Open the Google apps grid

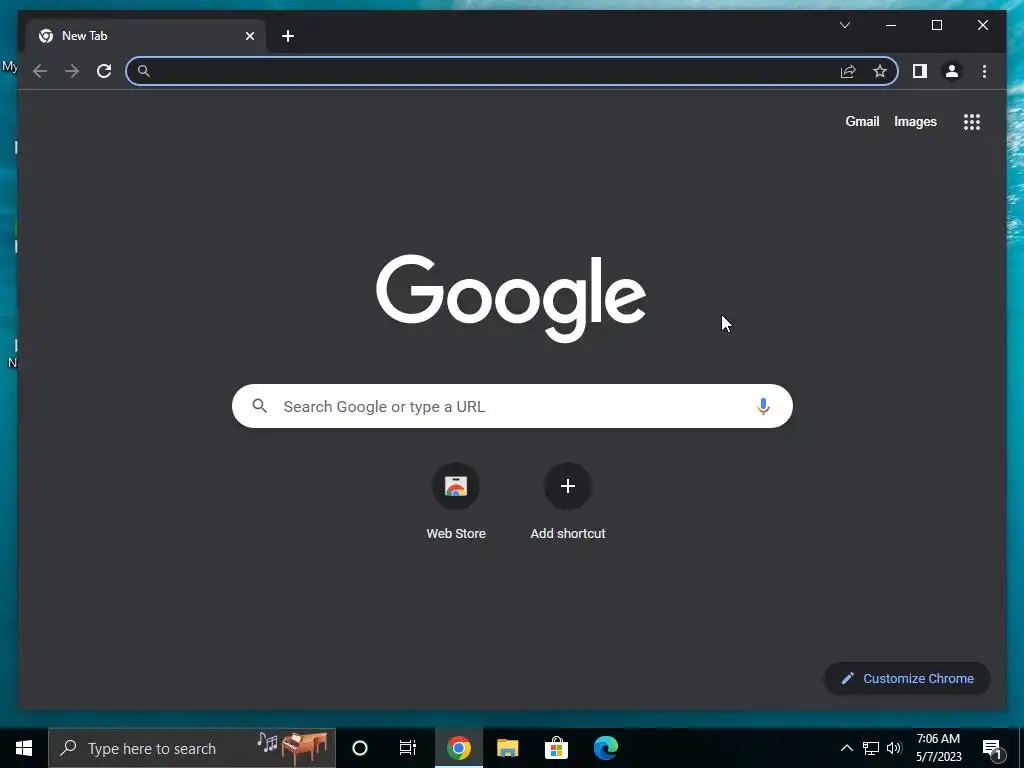972,122
